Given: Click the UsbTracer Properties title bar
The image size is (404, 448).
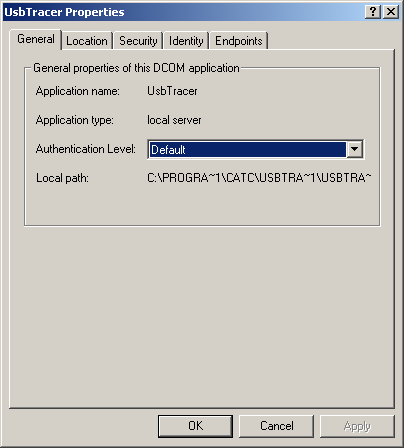Looking at the screenshot, I should tap(183, 12).
